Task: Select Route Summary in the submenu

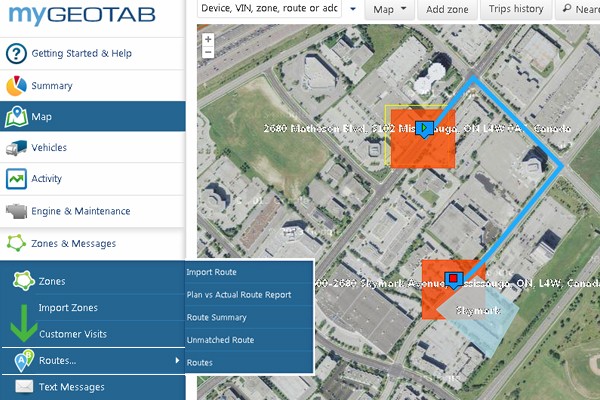Action: (216, 317)
